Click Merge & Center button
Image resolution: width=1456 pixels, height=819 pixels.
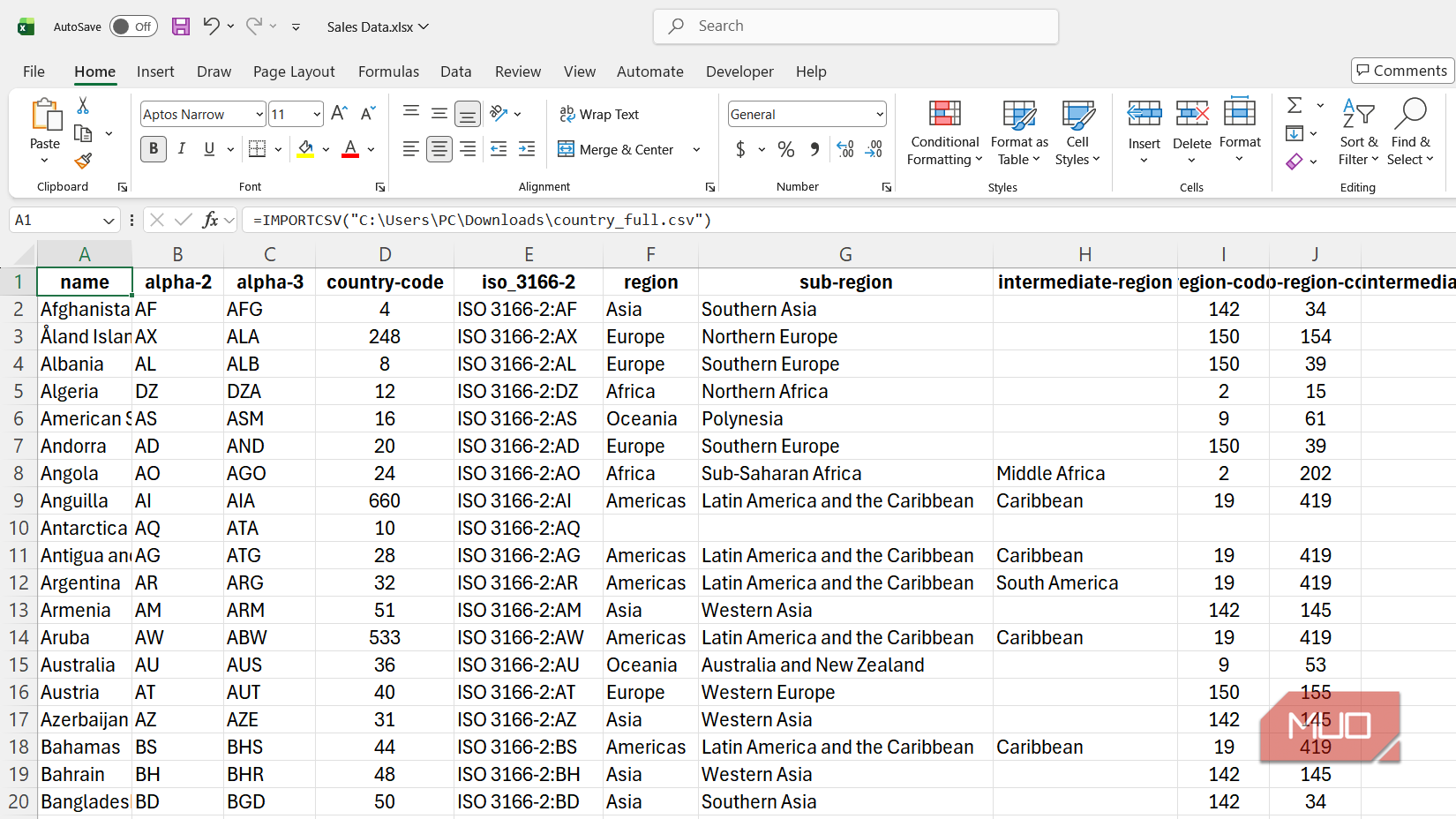click(616, 149)
